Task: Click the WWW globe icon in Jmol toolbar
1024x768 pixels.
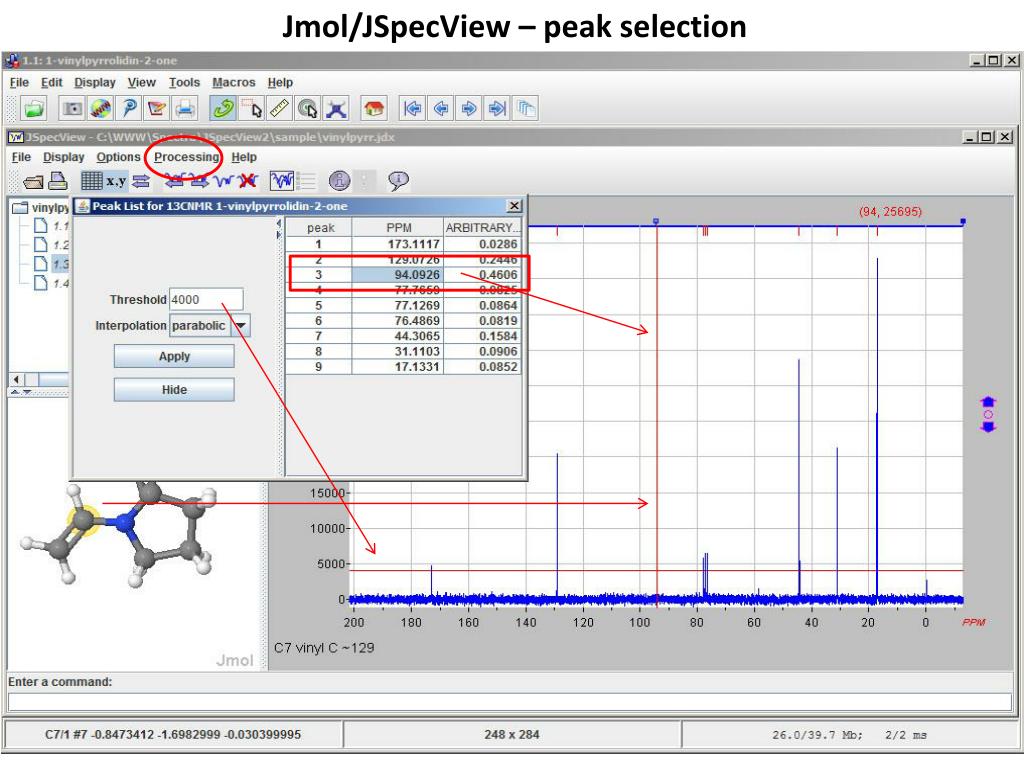Action: (x=101, y=108)
